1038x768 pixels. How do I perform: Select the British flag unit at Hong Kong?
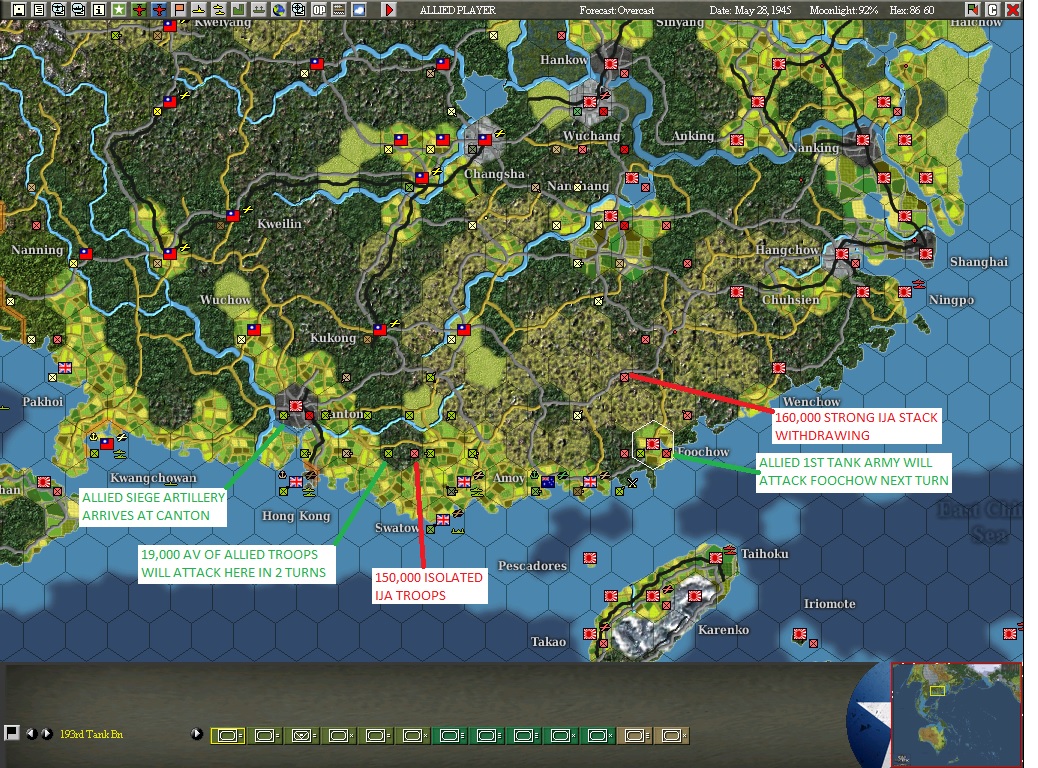295,481
